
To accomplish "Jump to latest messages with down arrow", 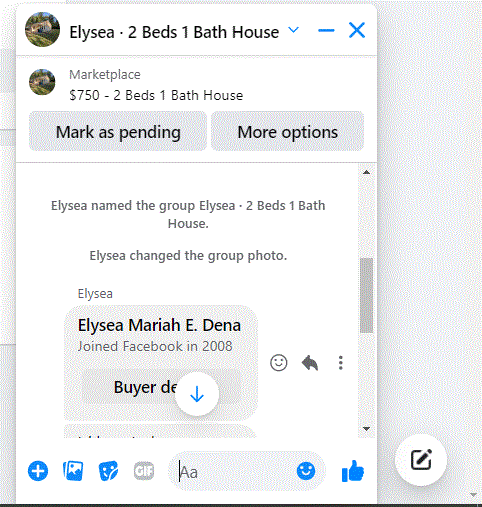I will point(197,394).
